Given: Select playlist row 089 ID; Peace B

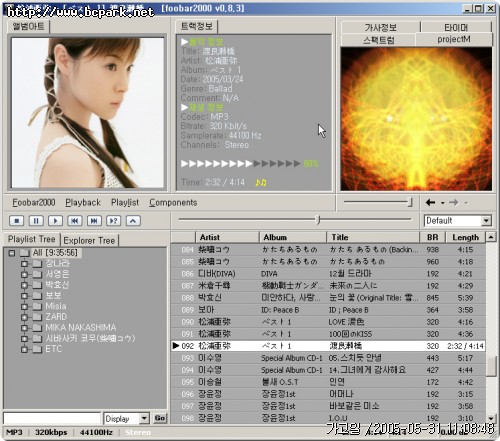Looking at the screenshot, I should [328, 310].
